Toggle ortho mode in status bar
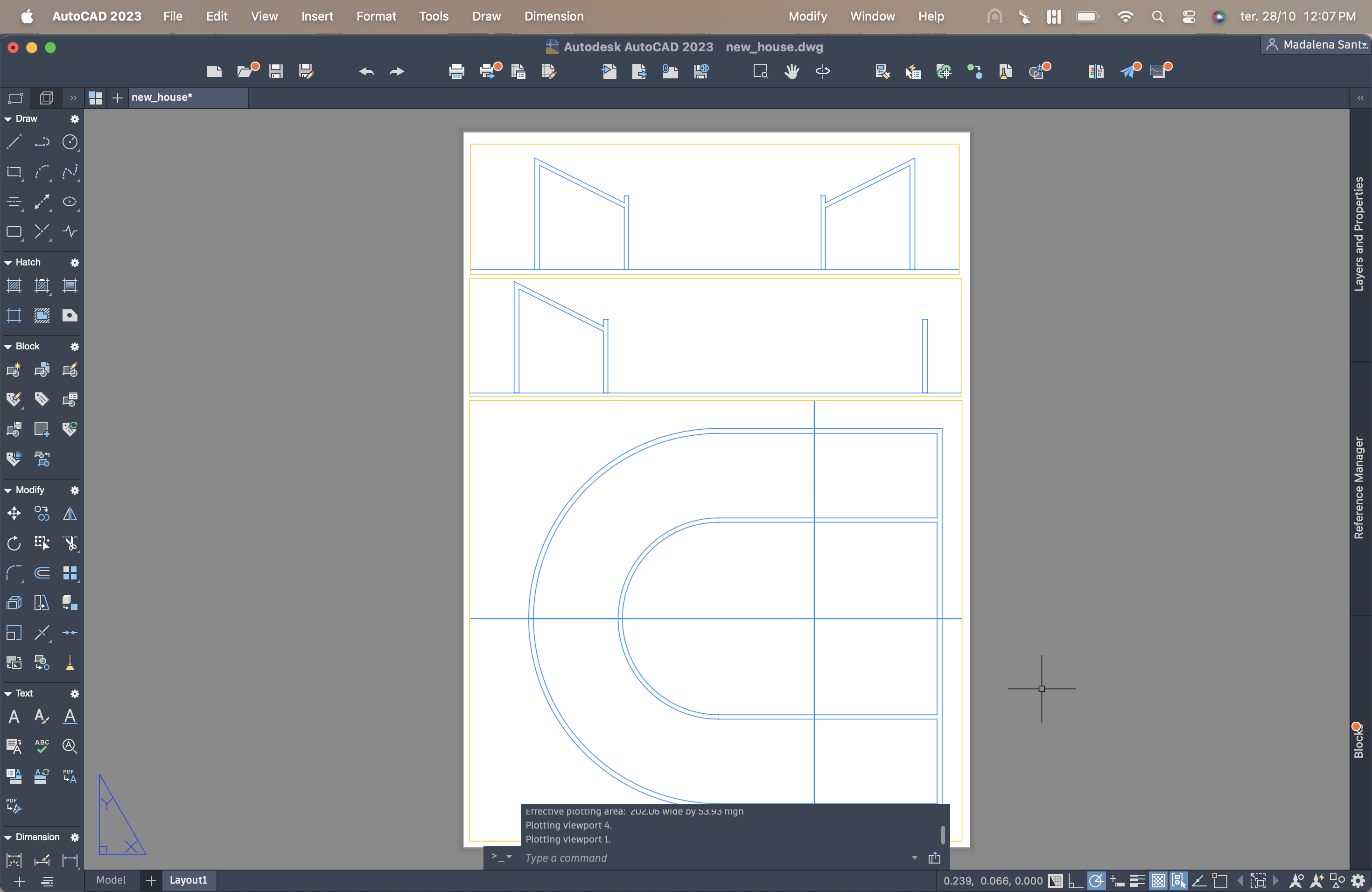The width and height of the screenshot is (1372, 892). pos(1075,880)
